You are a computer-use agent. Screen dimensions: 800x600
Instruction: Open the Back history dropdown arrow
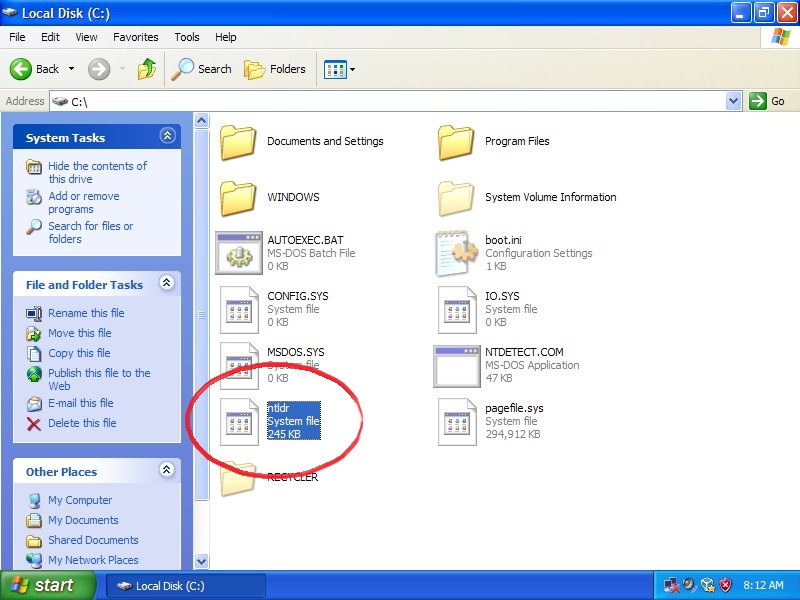coord(71,69)
